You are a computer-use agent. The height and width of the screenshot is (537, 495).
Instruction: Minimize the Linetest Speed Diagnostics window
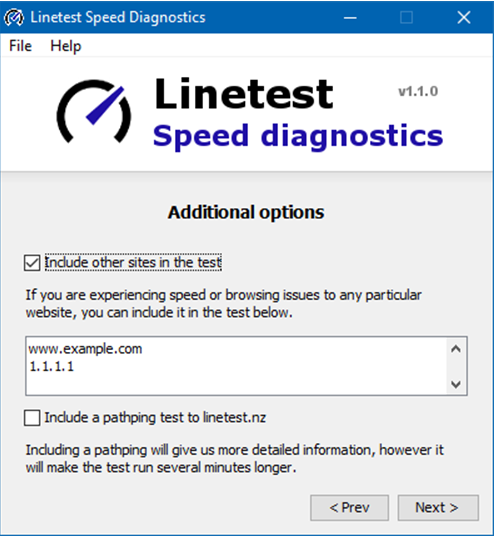pos(350,17)
